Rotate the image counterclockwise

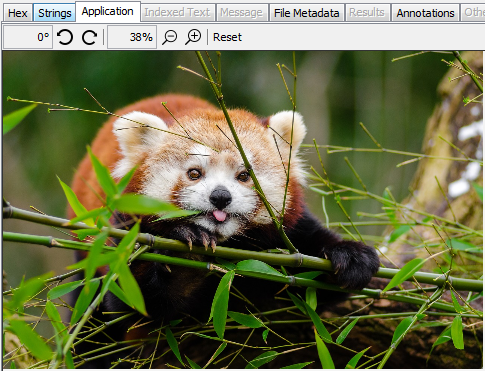(x=65, y=37)
